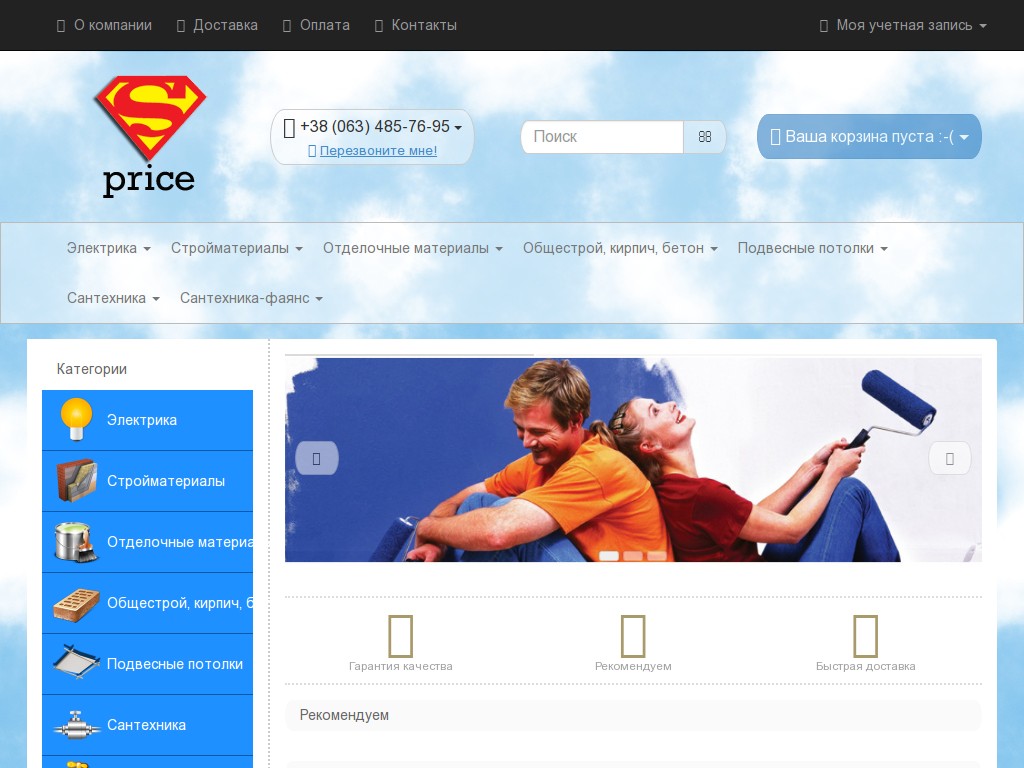Click the Гарантия качества icon
Viewport: 1024px width, 768px height.
pyautogui.click(x=400, y=635)
